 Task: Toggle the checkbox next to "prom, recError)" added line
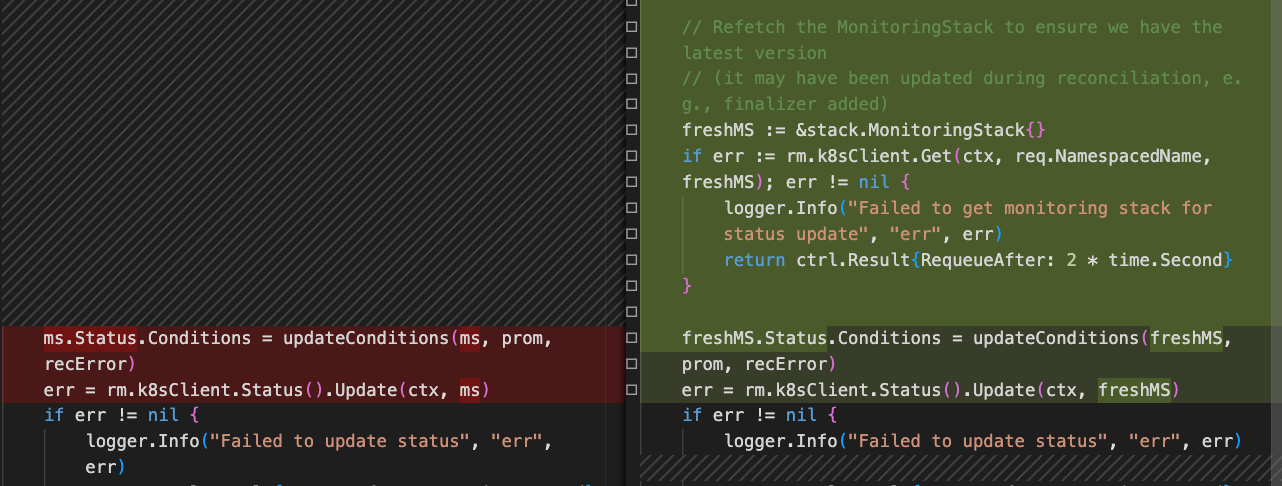631,364
